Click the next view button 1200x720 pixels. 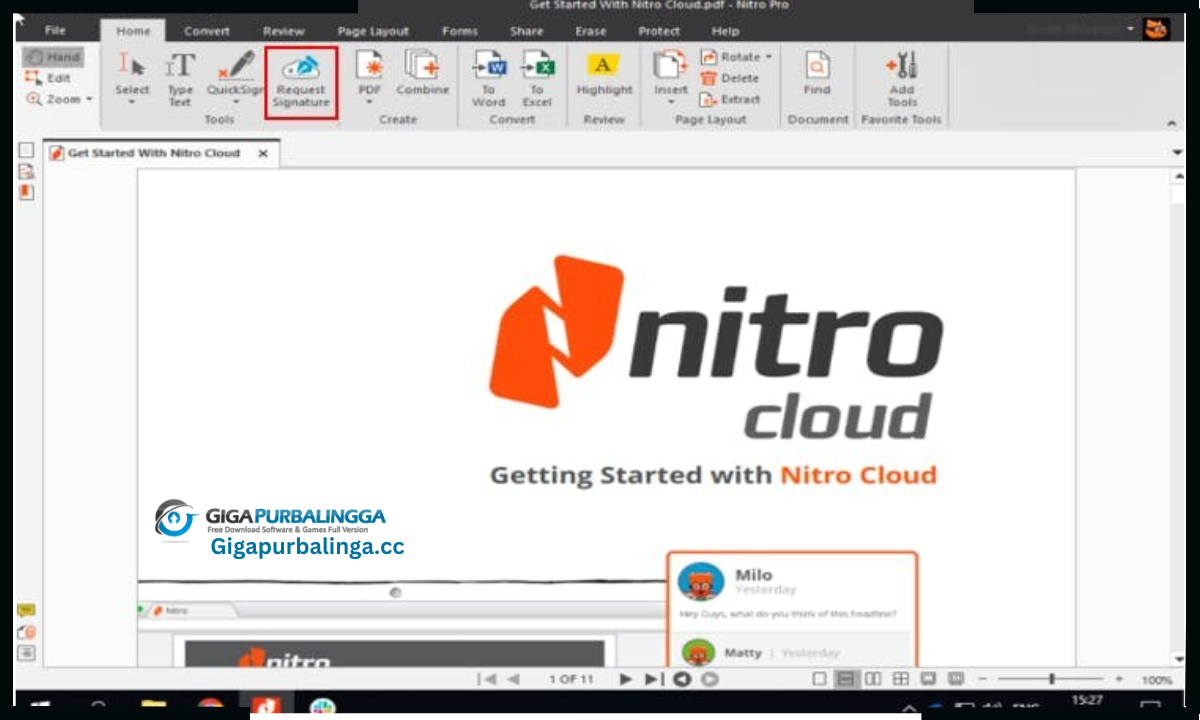709,679
